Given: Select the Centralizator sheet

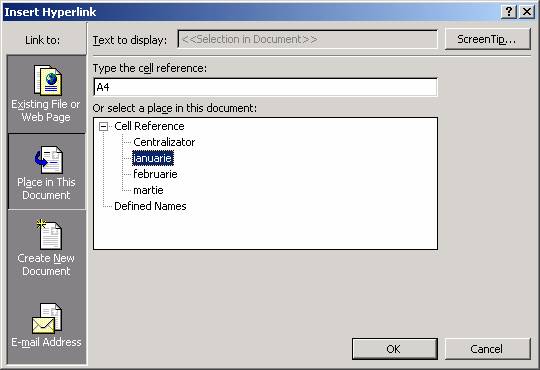Looking at the screenshot, I should (164, 142).
